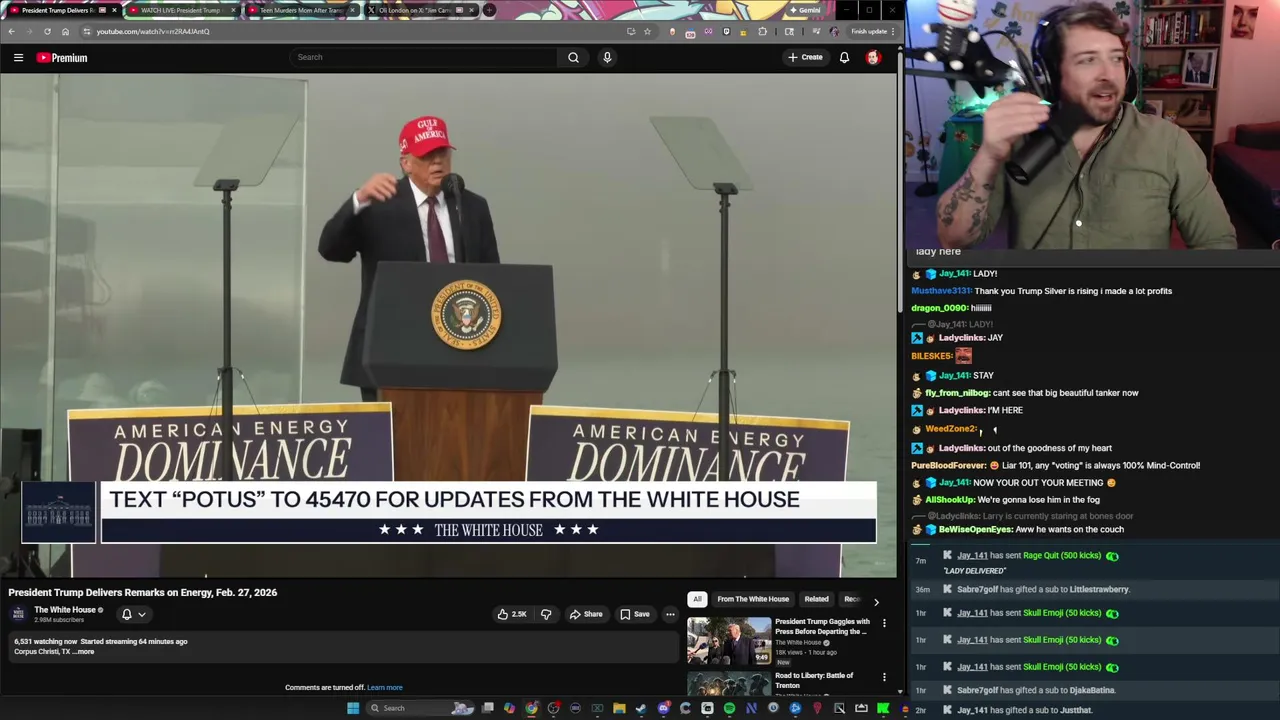Open the Gemini button in the tab strip
Screen dimensions: 1280x720
click(x=805, y=10)
